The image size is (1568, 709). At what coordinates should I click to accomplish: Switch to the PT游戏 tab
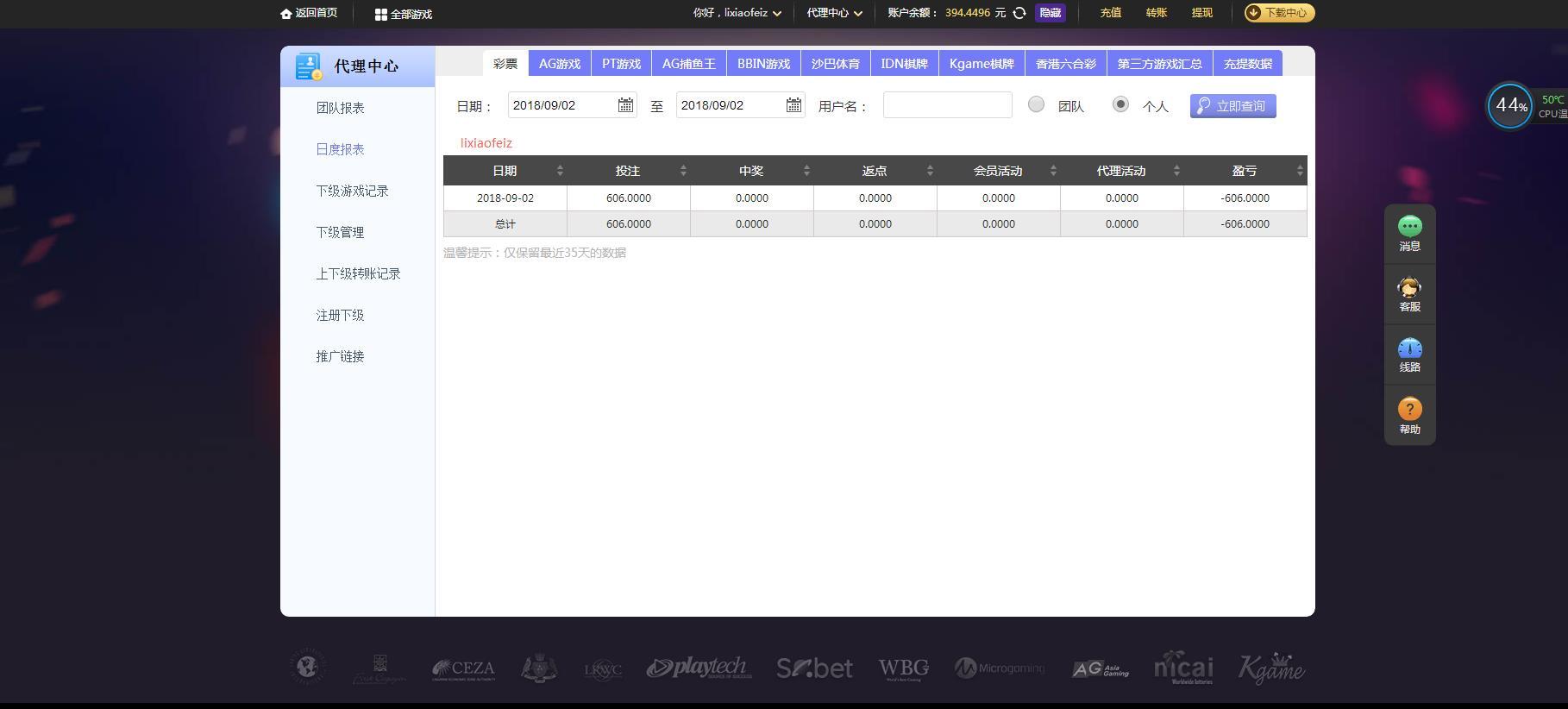pyautogui.click(x=621, y=63)
